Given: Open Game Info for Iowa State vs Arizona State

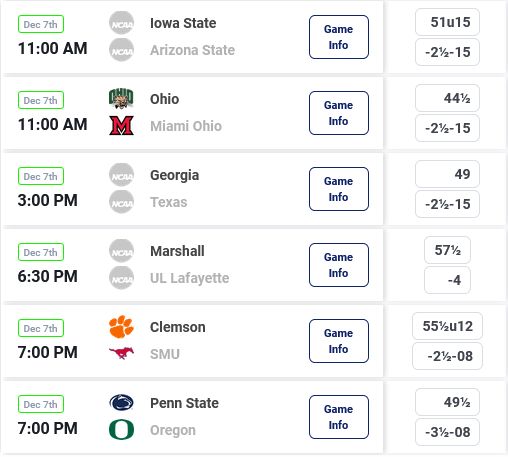Looking at the screenshot, I should [x=339, y=37].
